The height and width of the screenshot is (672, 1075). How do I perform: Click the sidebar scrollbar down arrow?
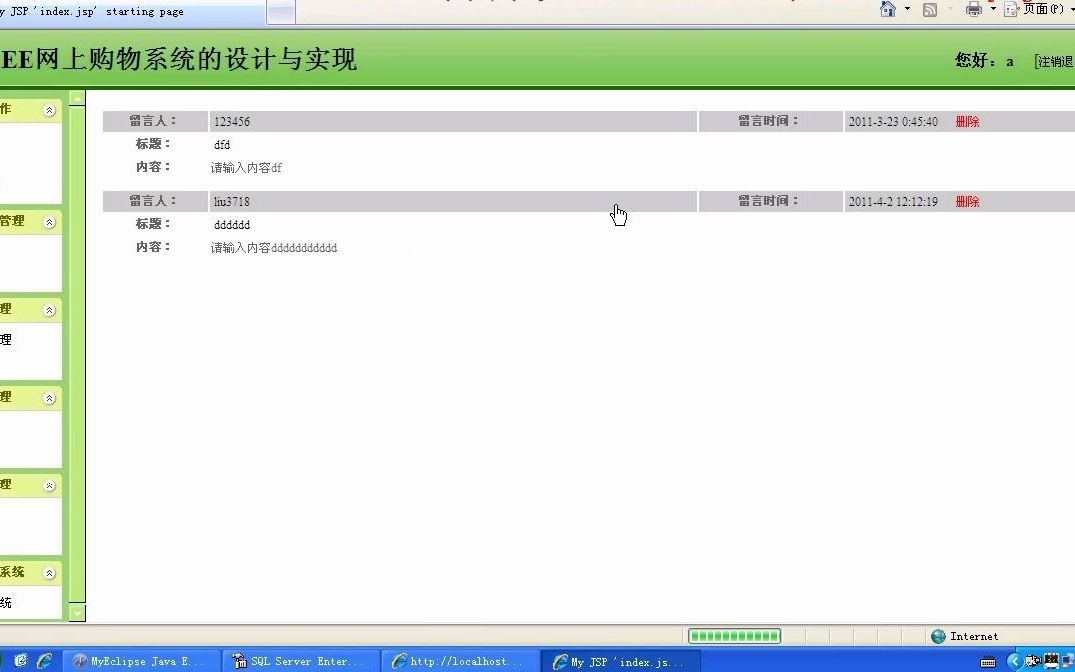77,613
